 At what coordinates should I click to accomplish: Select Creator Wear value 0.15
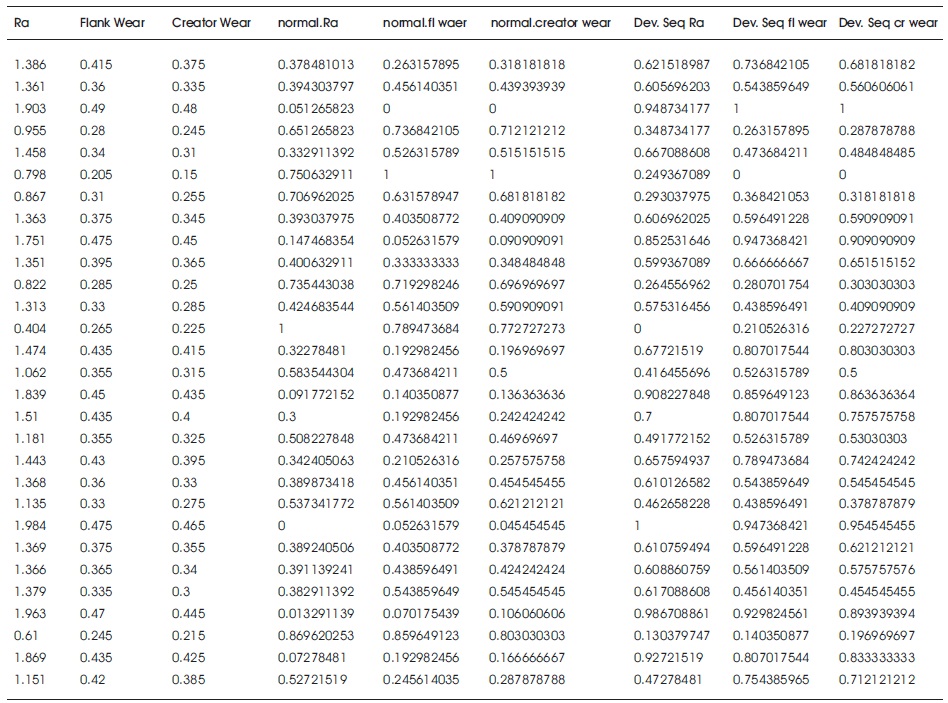click(184, 175)
